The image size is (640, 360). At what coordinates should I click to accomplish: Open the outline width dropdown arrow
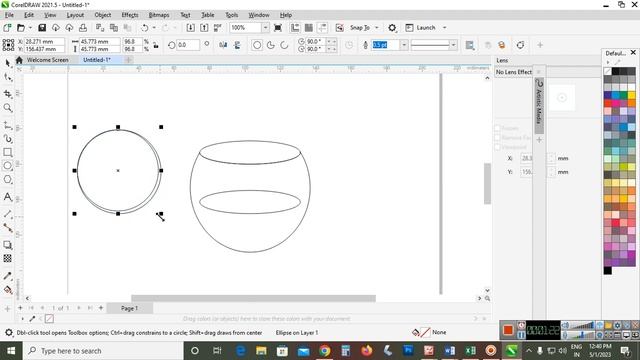tap(404, 45)
